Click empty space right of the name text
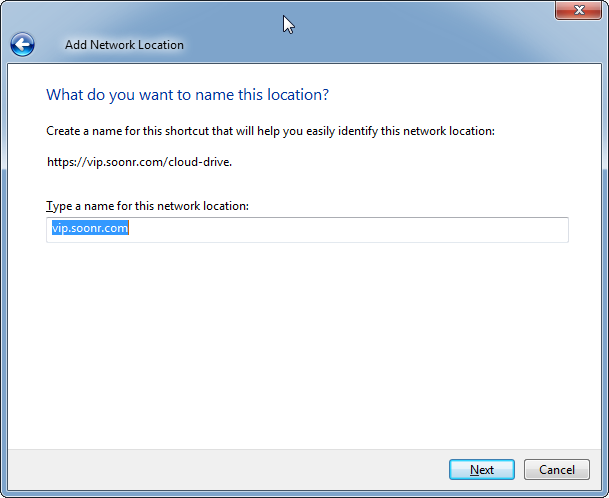The image size is (609, 498). click(x=400, y=229)
